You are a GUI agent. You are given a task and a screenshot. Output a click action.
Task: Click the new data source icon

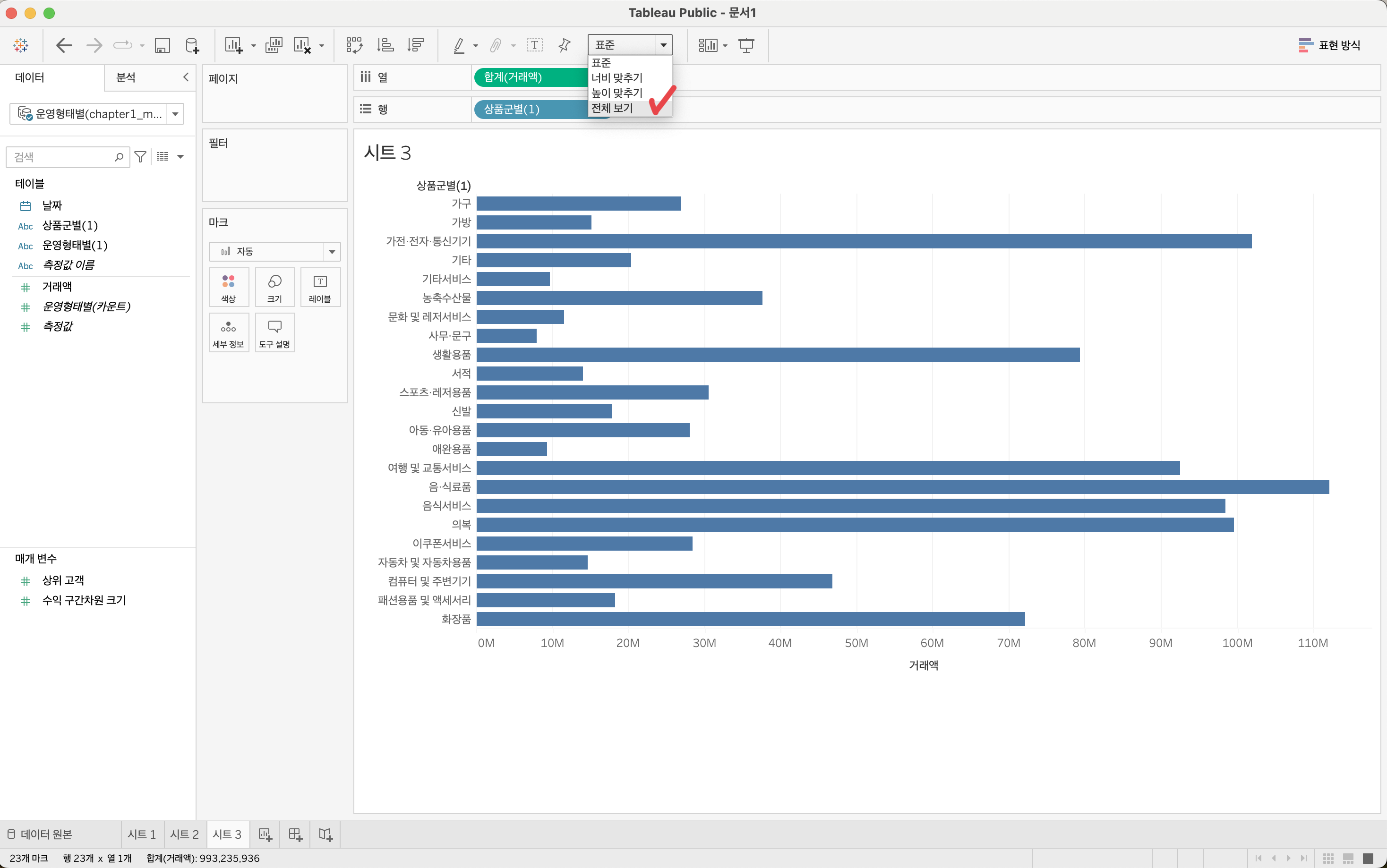pos(192,45)
